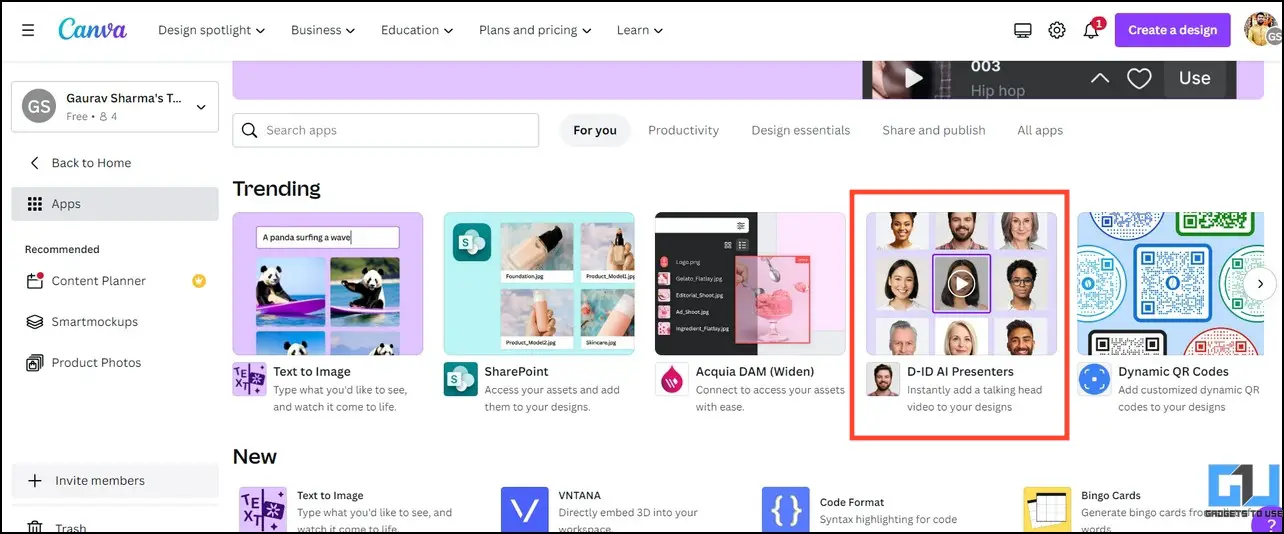Click the Apps grid icon in sidebar
Image resolution: width=1284 pixels, height=534 pixels.
(x=35, y=204)
